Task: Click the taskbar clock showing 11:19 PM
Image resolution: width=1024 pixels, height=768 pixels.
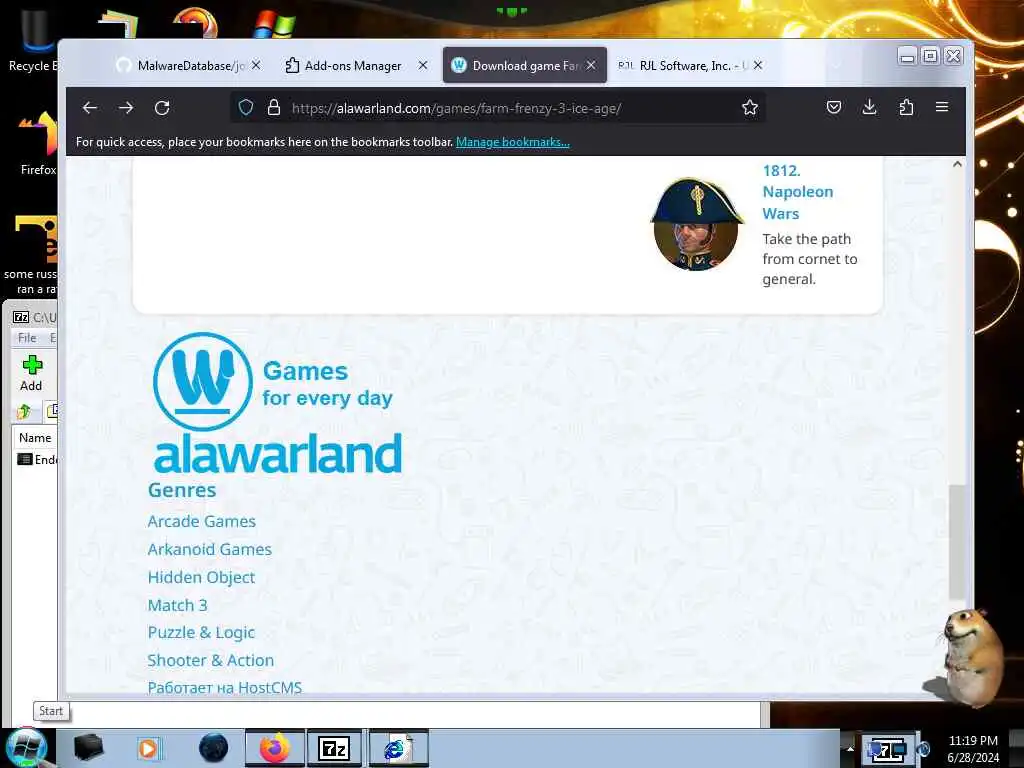Action: [973, 749]
